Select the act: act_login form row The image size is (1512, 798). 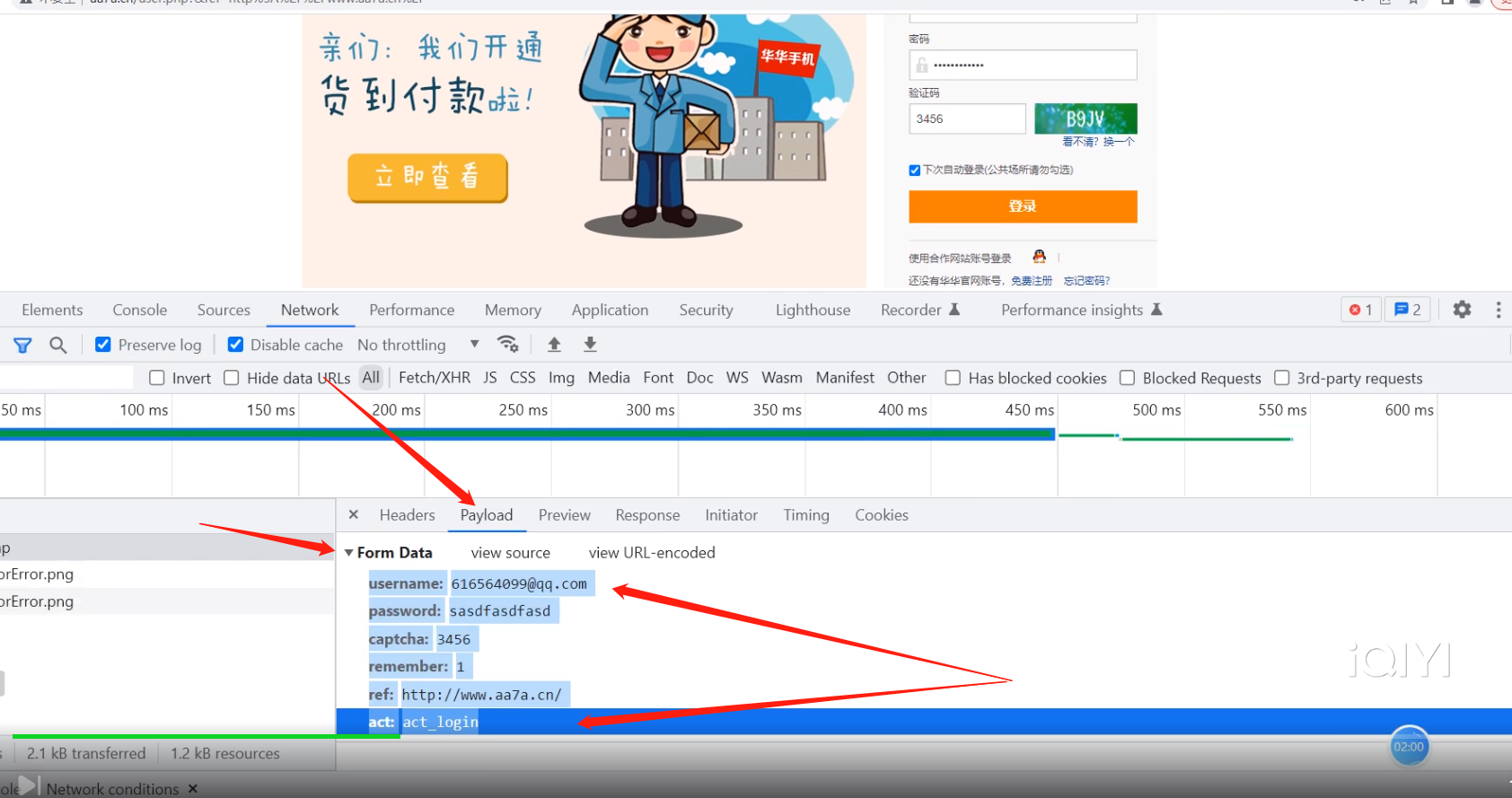(x=924, y=722)
